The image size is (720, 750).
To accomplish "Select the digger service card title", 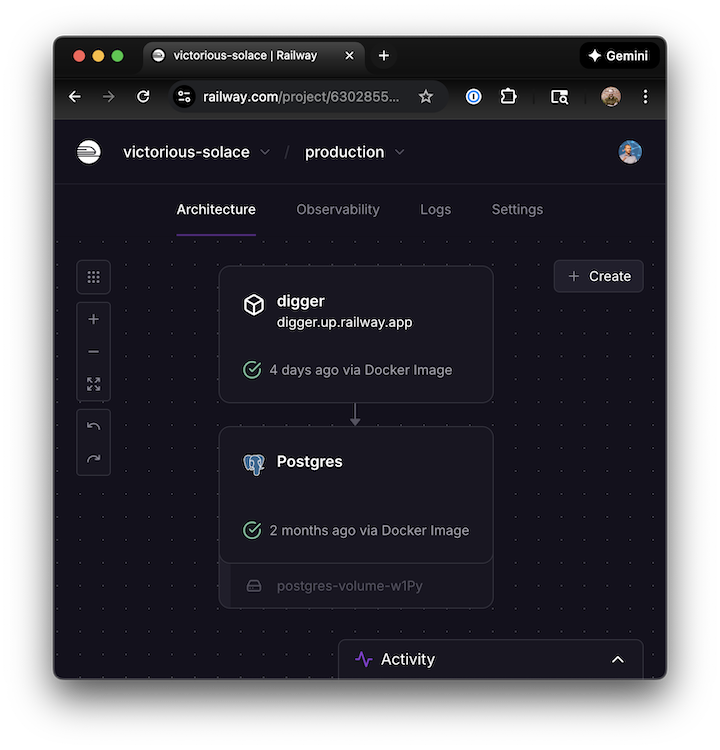I will [300, 301].
